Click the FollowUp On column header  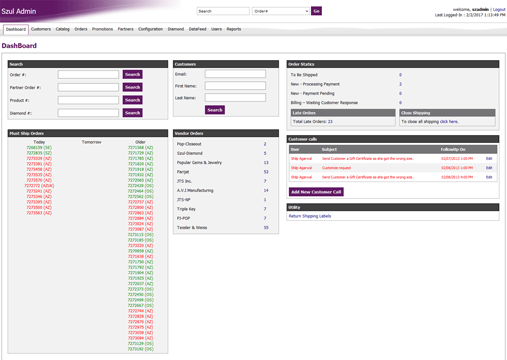coord(453,150)
